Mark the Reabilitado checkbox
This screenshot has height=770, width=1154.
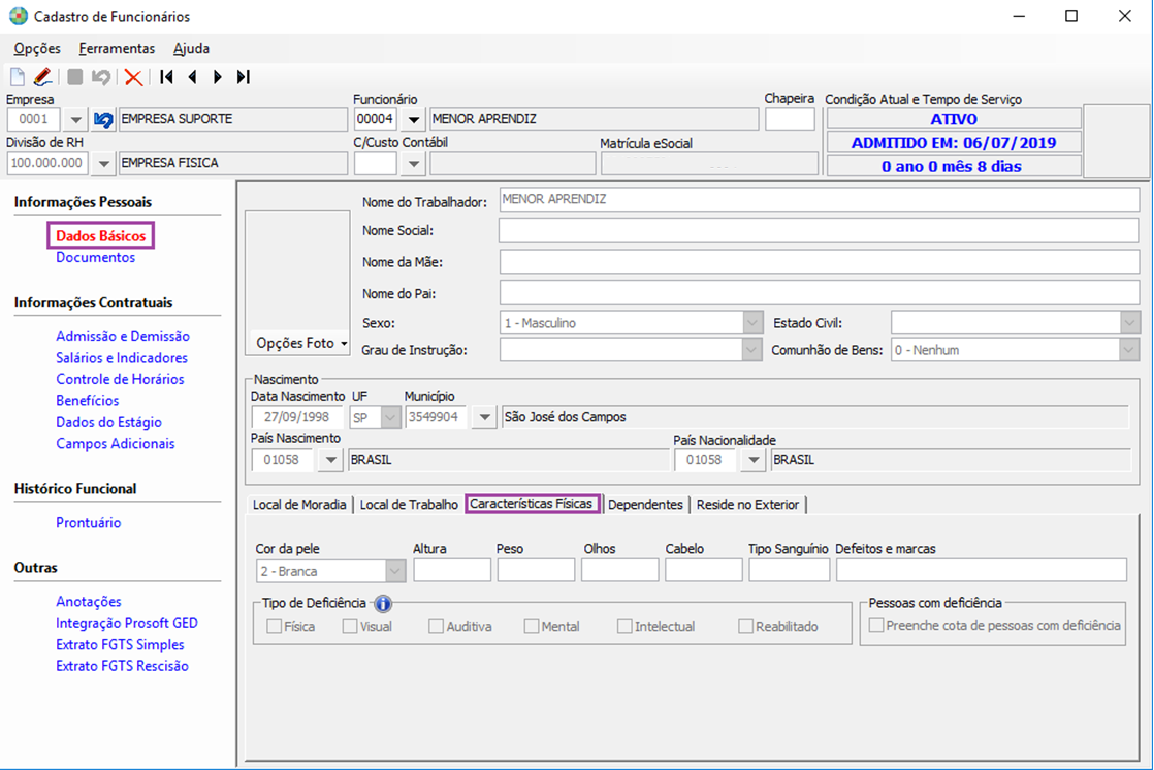click(746, 626)
